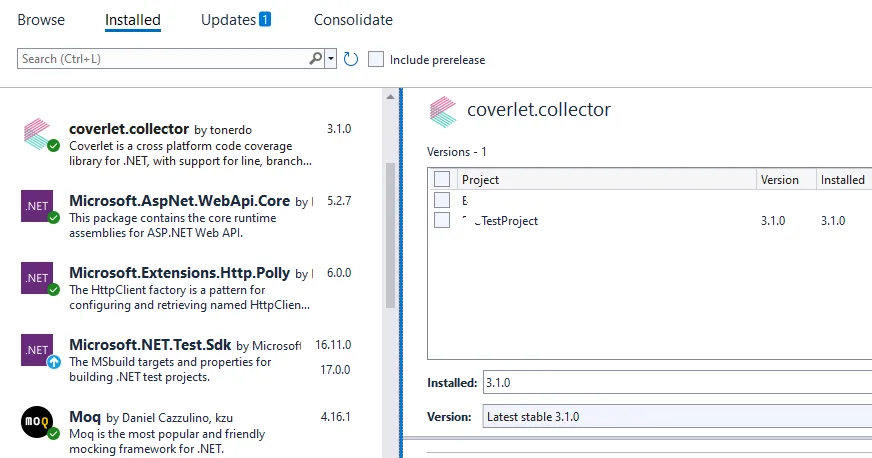Sort by Installed column header
Screen dimensions: 872x458
click(x=844, y=180)
